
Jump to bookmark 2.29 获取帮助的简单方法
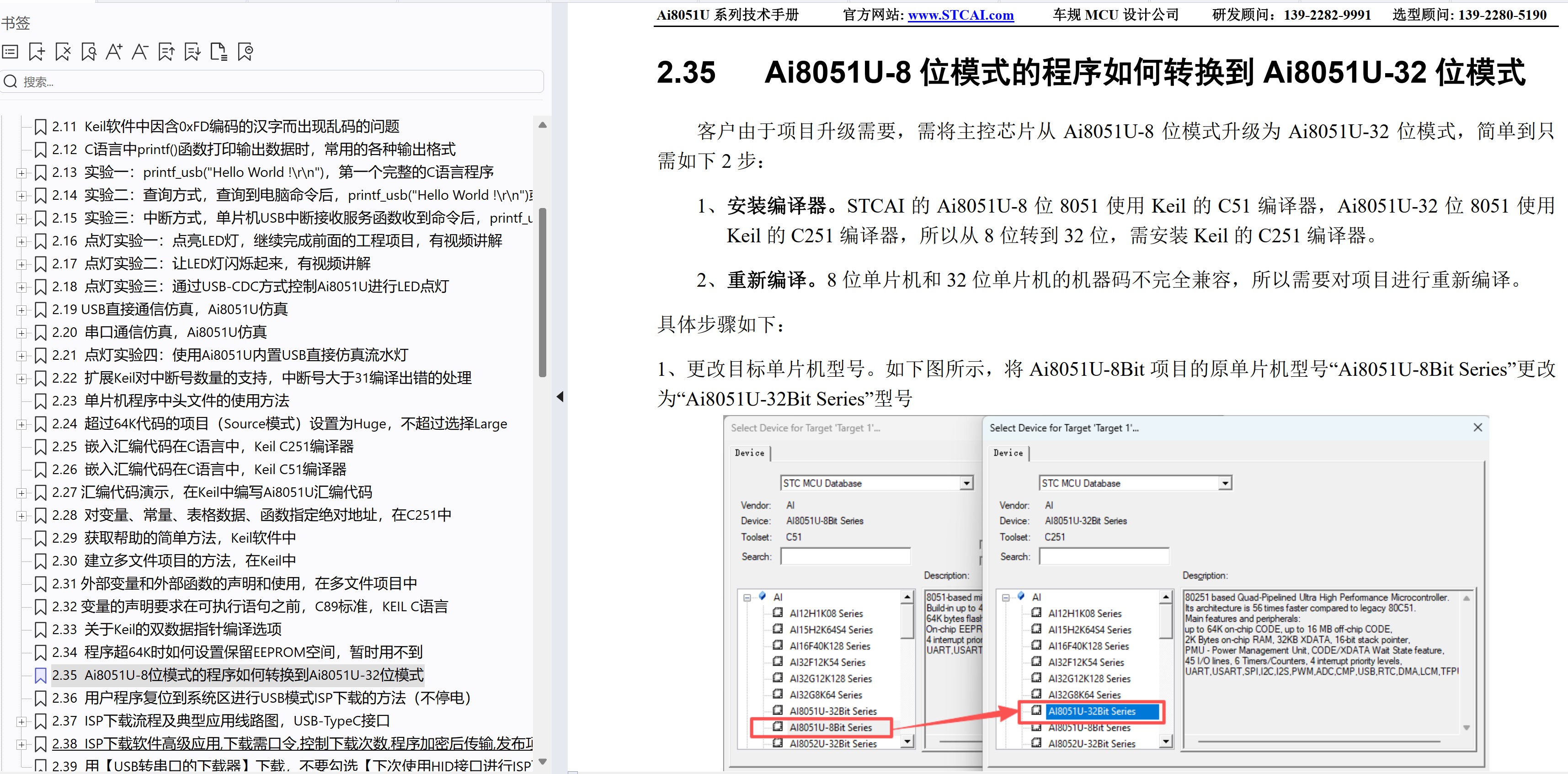coord(173,539)
